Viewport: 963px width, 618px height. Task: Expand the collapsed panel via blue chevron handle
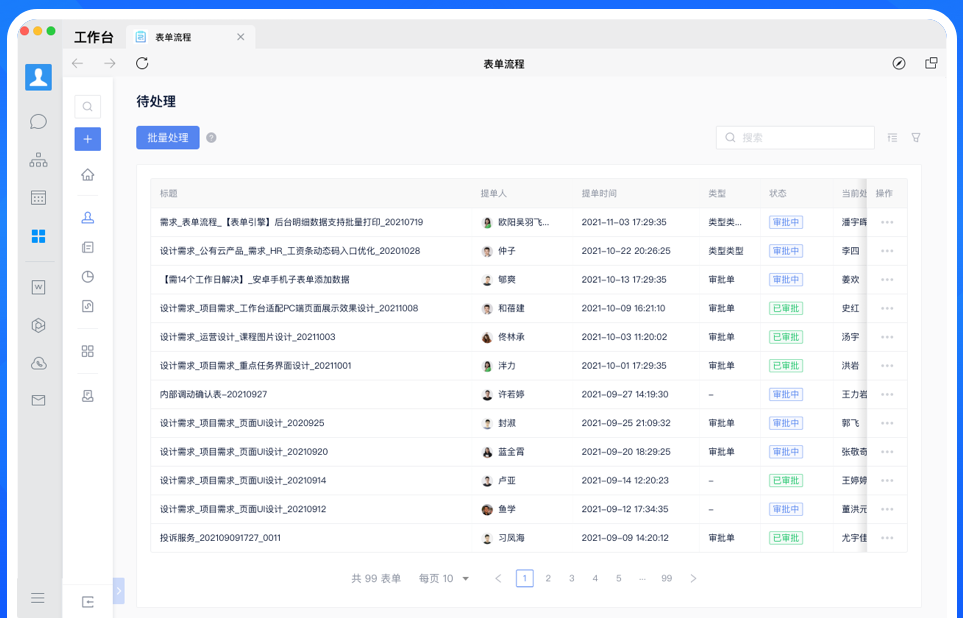pos(119,591)
